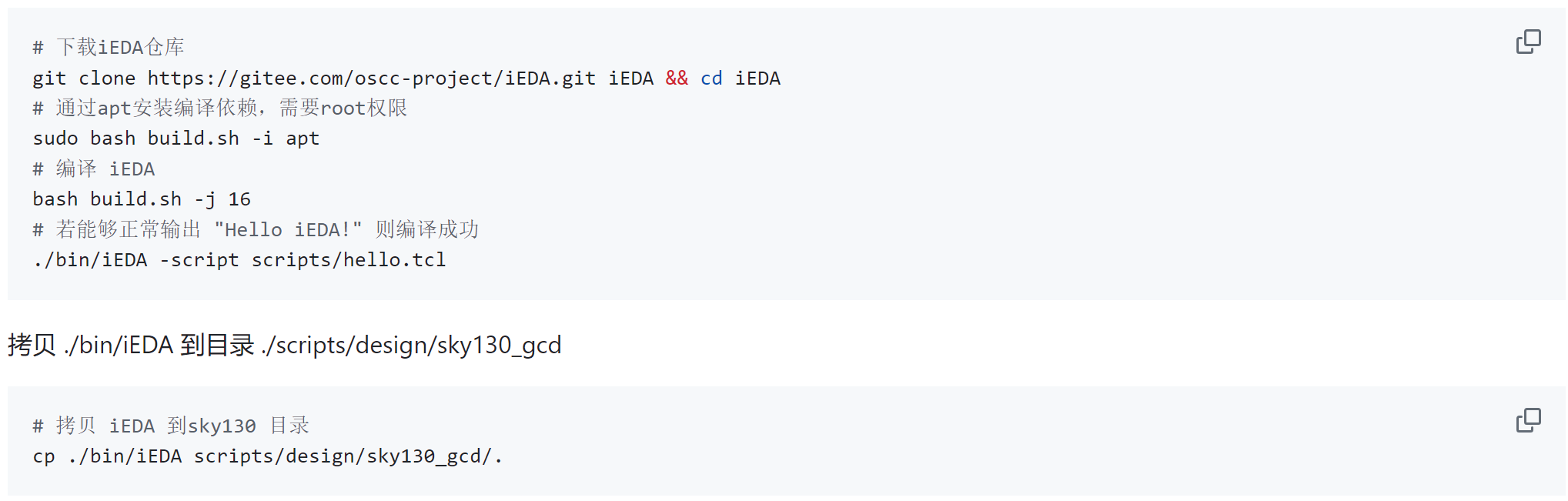Copy the cp sky130_gcd command block
This screenshot has height=501, width=1568.
click(x=1528, y=420)
